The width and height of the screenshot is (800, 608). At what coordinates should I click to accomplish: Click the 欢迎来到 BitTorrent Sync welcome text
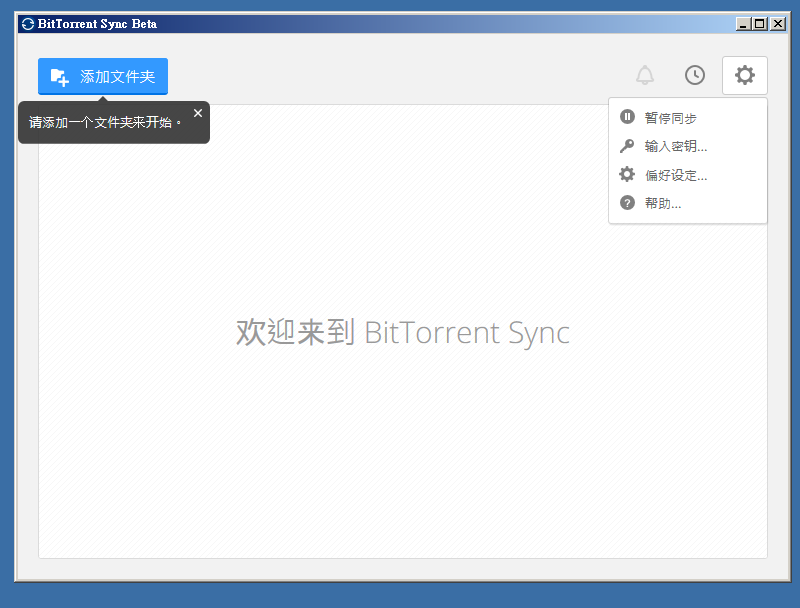[403, 332]
